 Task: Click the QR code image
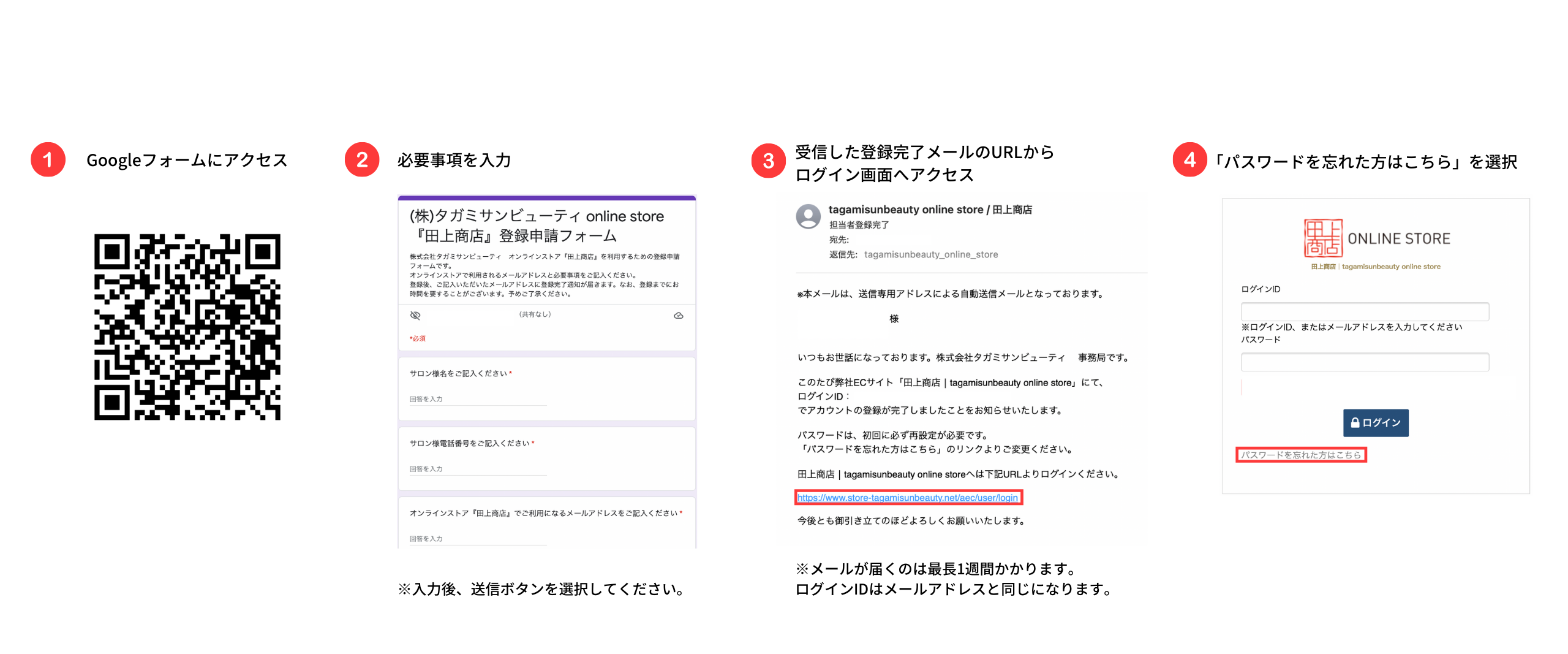coord(187,327)
